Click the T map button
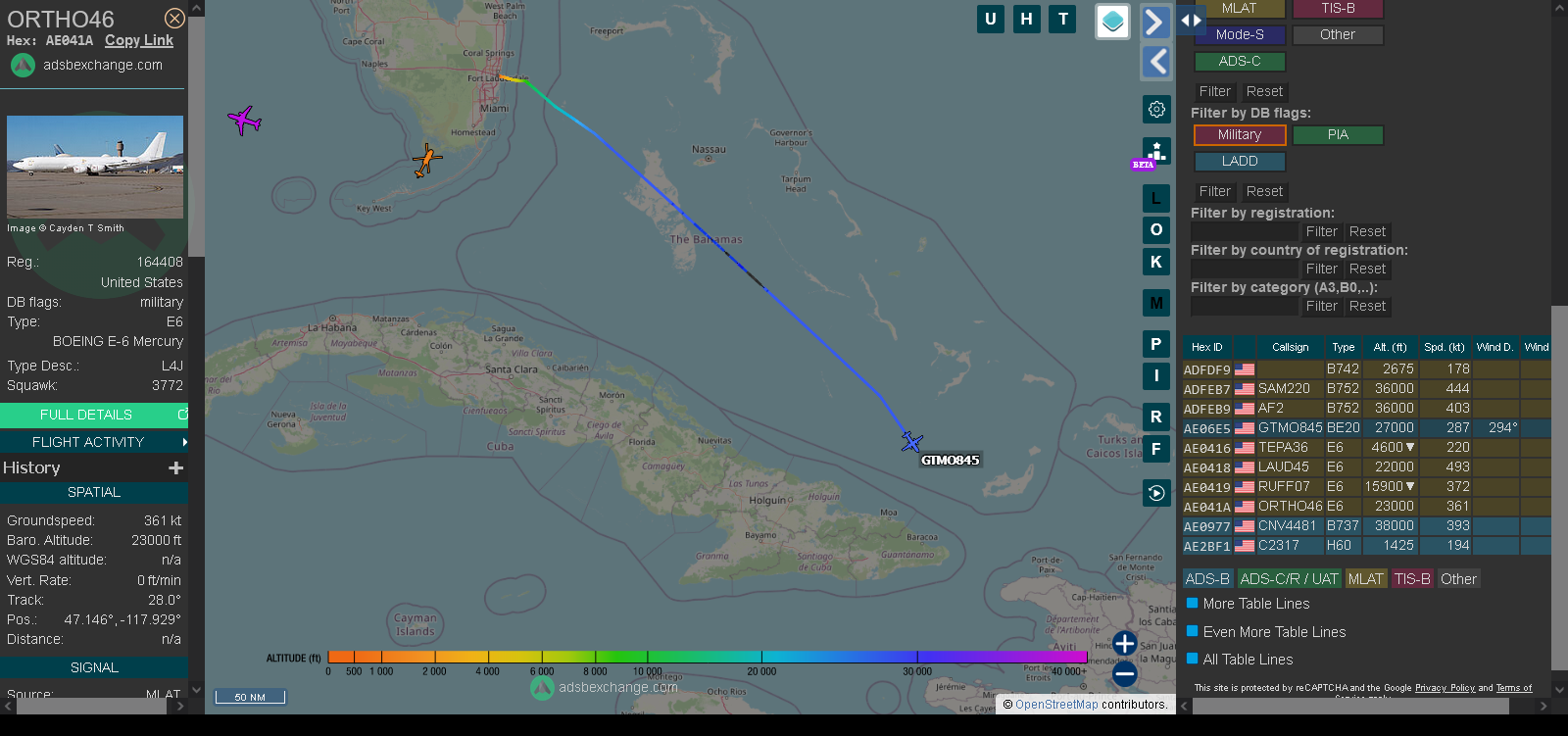1568x736 pixels. coord(1063,19)
